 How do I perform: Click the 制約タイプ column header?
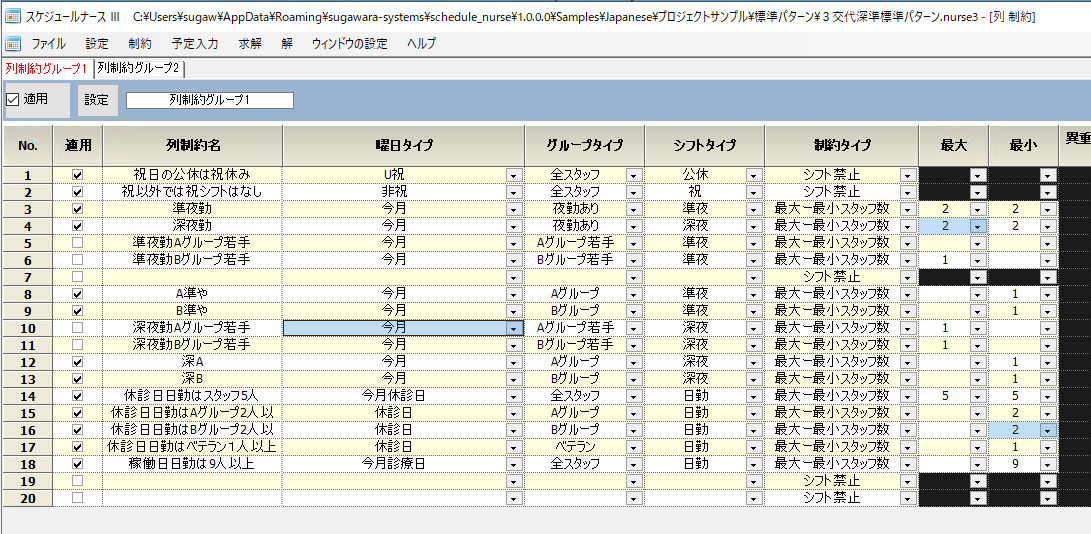tap(841, 146)
